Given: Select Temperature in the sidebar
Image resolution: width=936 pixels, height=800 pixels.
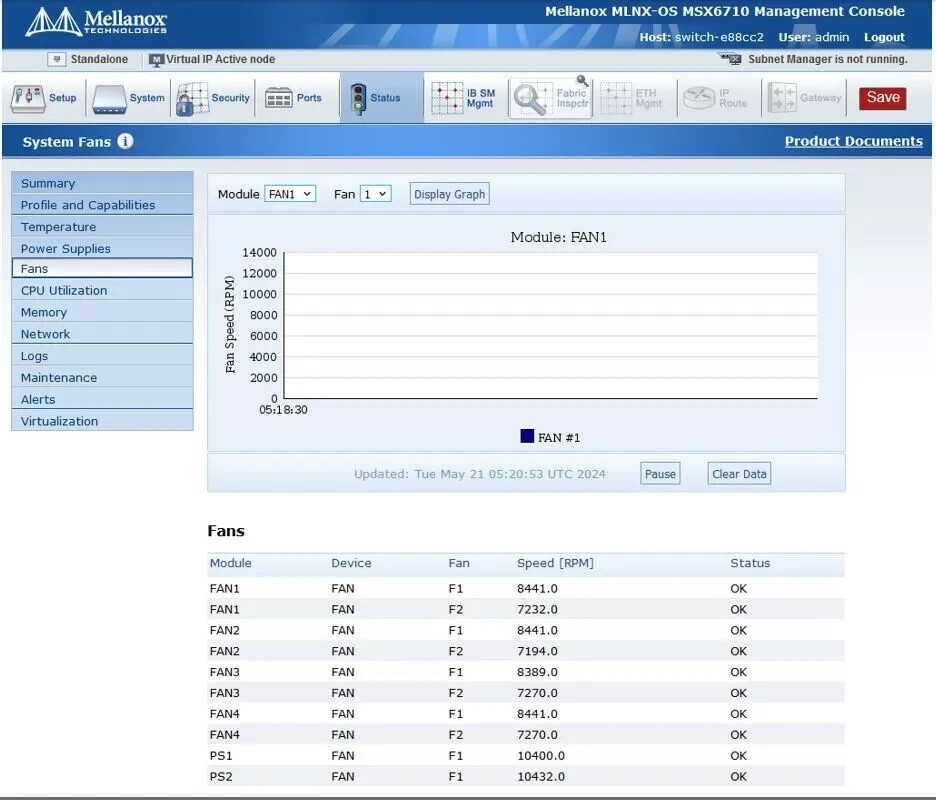Looking at the screenshot, I should pyautogui.click(x=102, y=227).
